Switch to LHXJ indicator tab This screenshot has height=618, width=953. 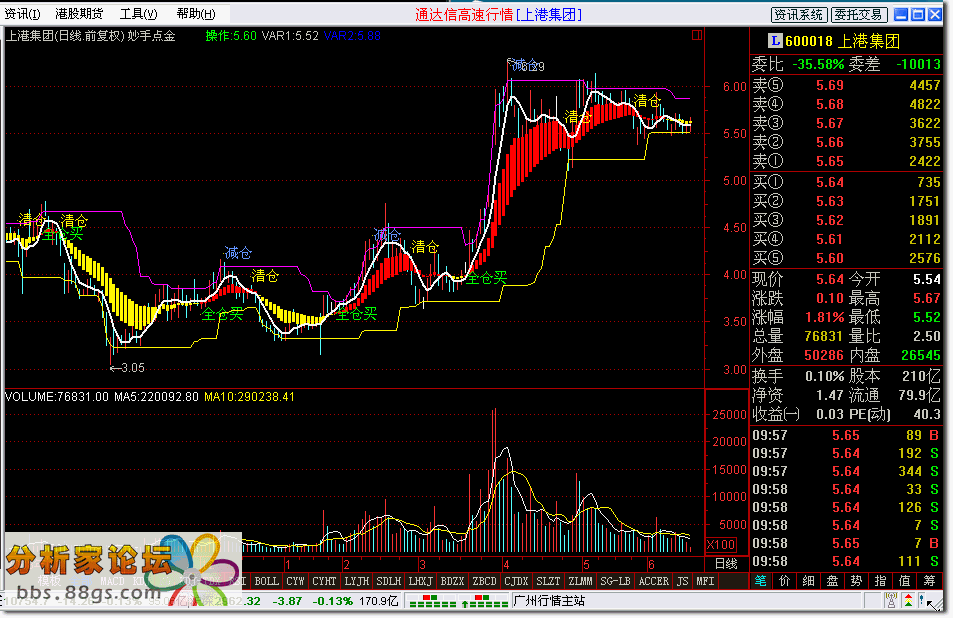420,582
